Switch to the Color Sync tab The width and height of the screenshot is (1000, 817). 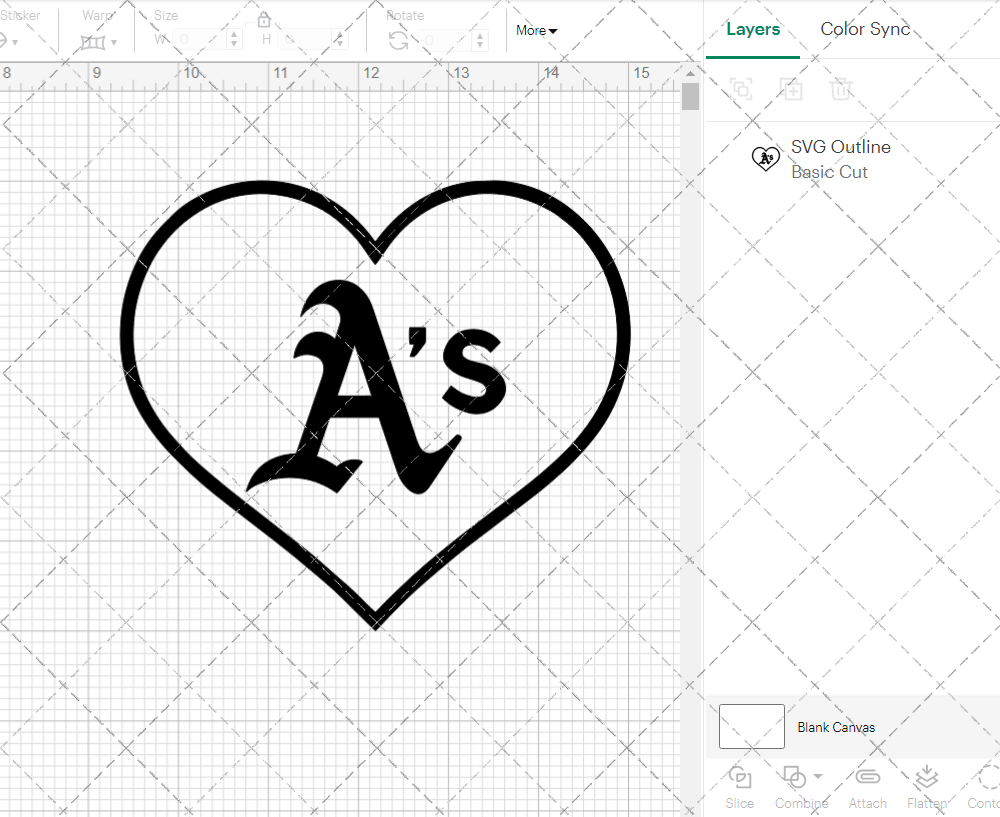pos(865,29)
